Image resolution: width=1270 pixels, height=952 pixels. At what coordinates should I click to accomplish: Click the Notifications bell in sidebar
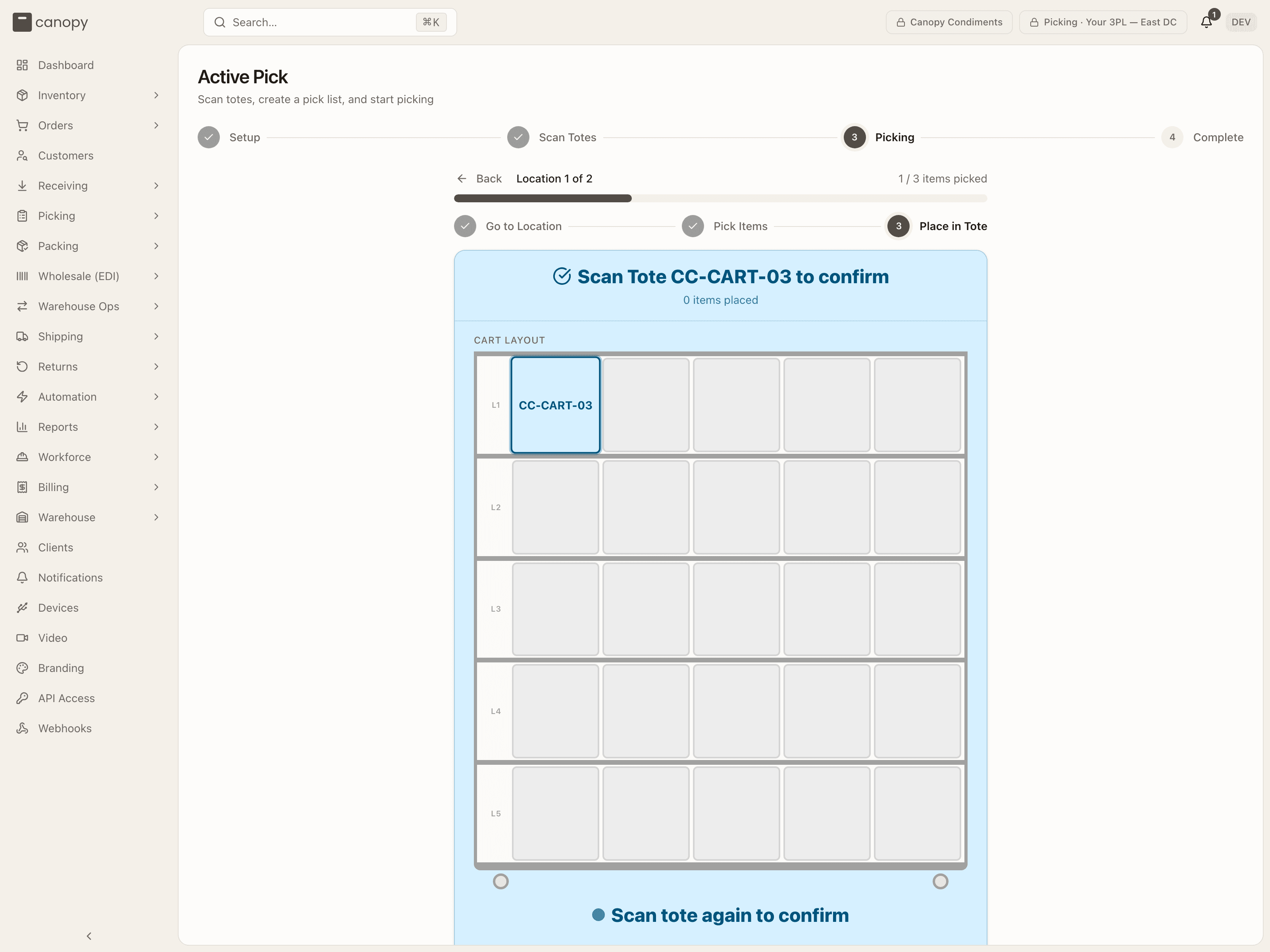(22, 578)
